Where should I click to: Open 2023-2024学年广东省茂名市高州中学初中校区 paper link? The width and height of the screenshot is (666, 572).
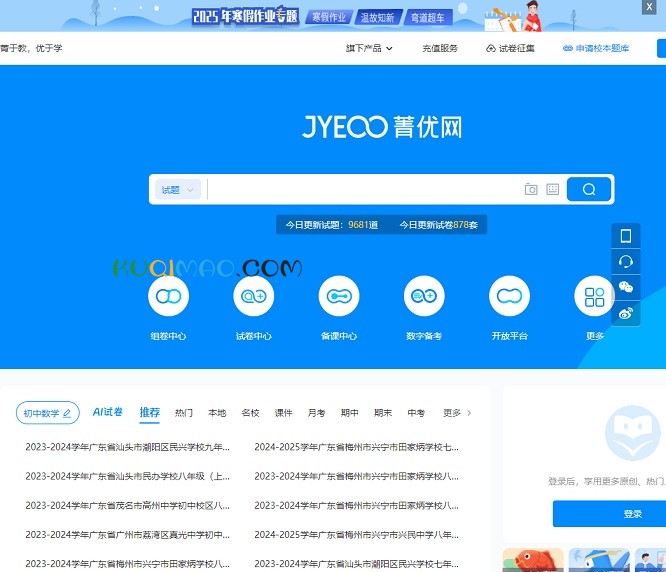[127, 505]
